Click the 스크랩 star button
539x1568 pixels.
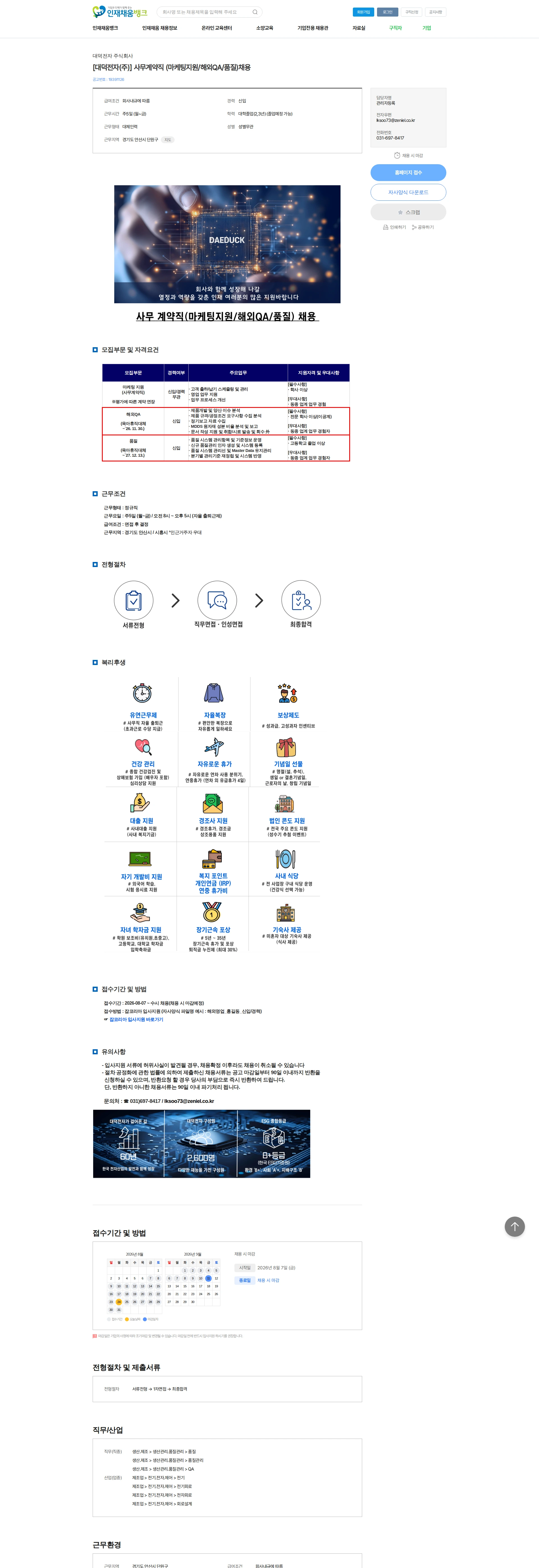tap(408, 212)
